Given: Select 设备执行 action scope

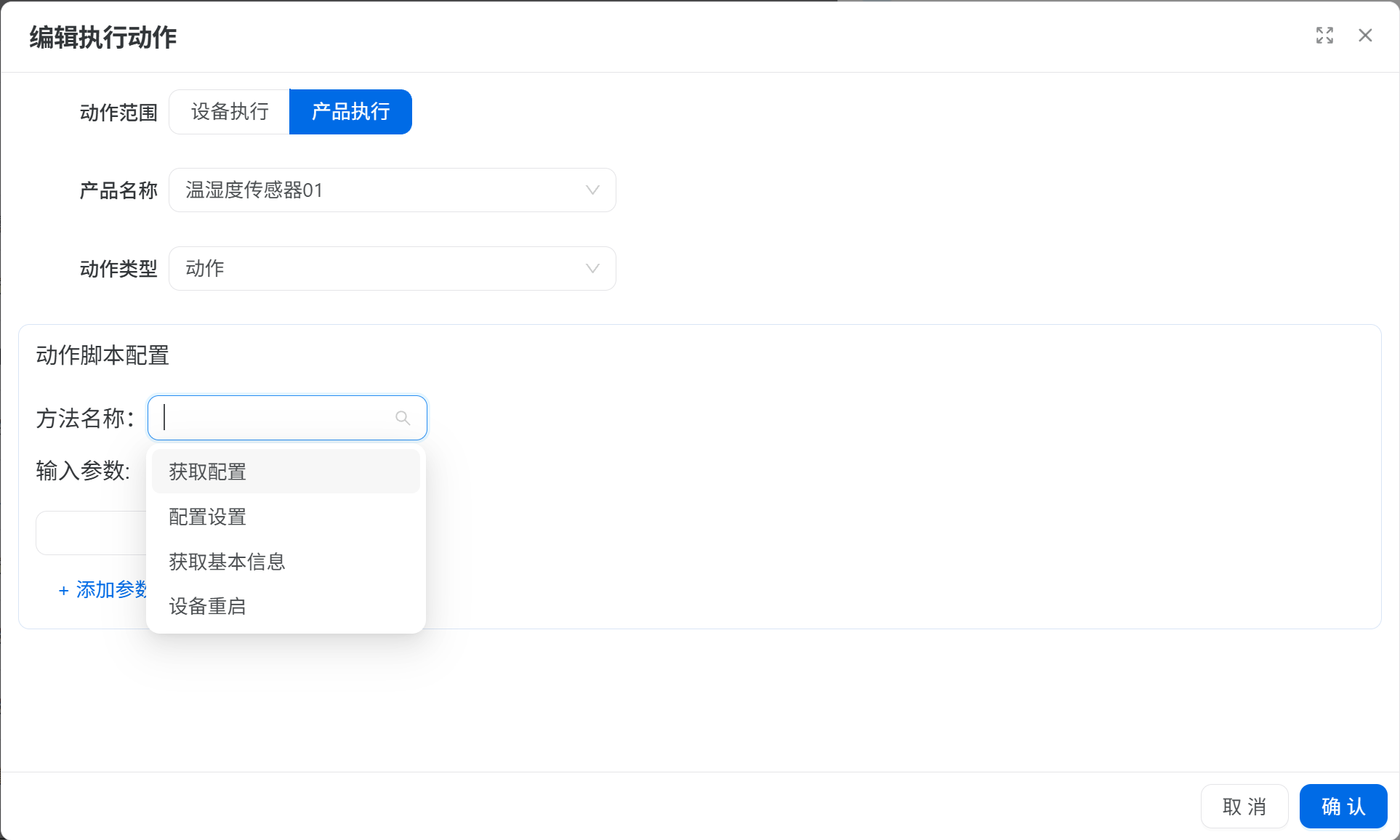Looking at the screenshot, I should pos(230,112).
